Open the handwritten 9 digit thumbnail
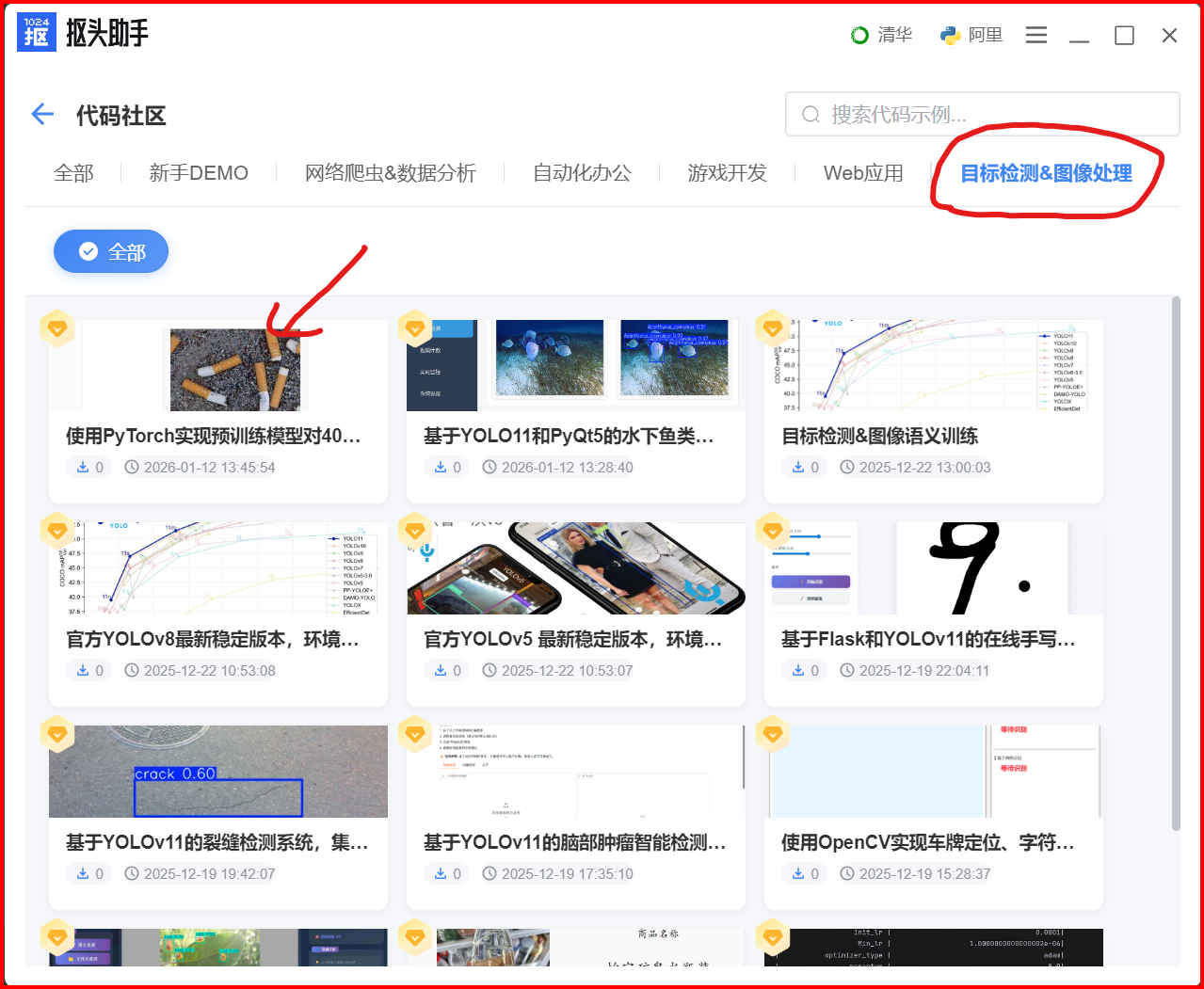The image size is (1204, 989). pos(934,568)
